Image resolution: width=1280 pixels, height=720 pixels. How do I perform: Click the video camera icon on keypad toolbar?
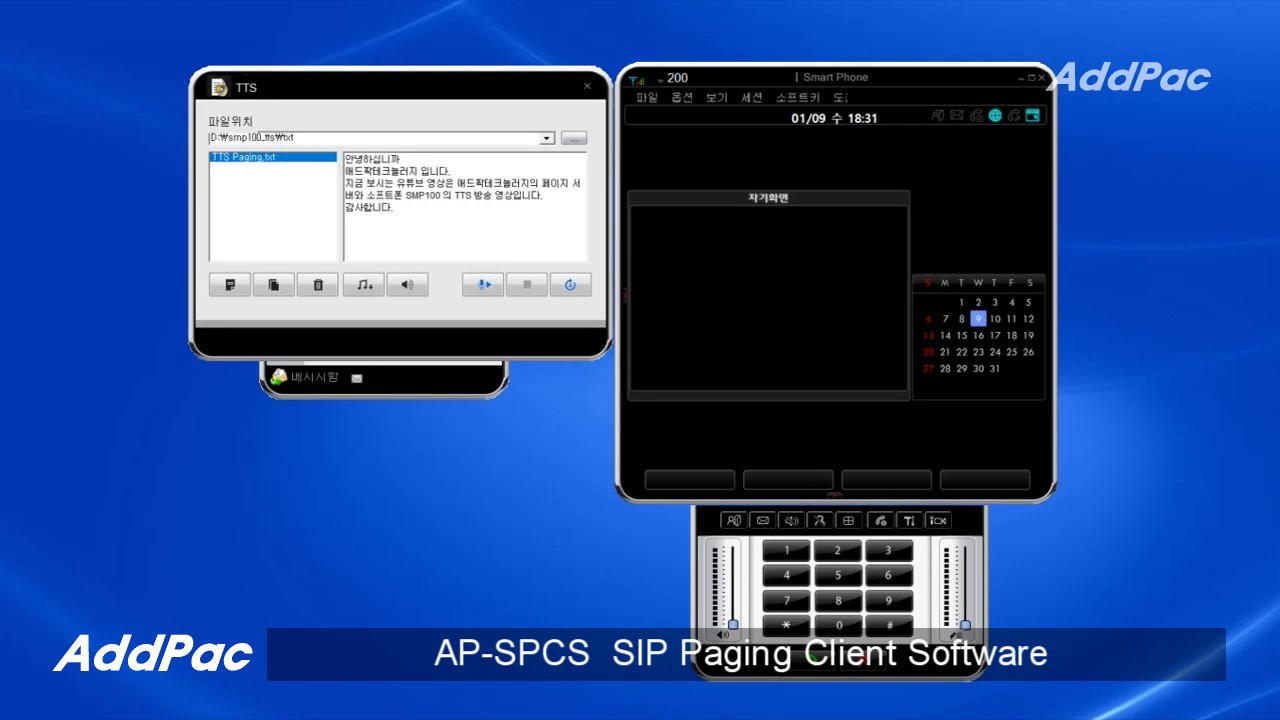(938, 520)
